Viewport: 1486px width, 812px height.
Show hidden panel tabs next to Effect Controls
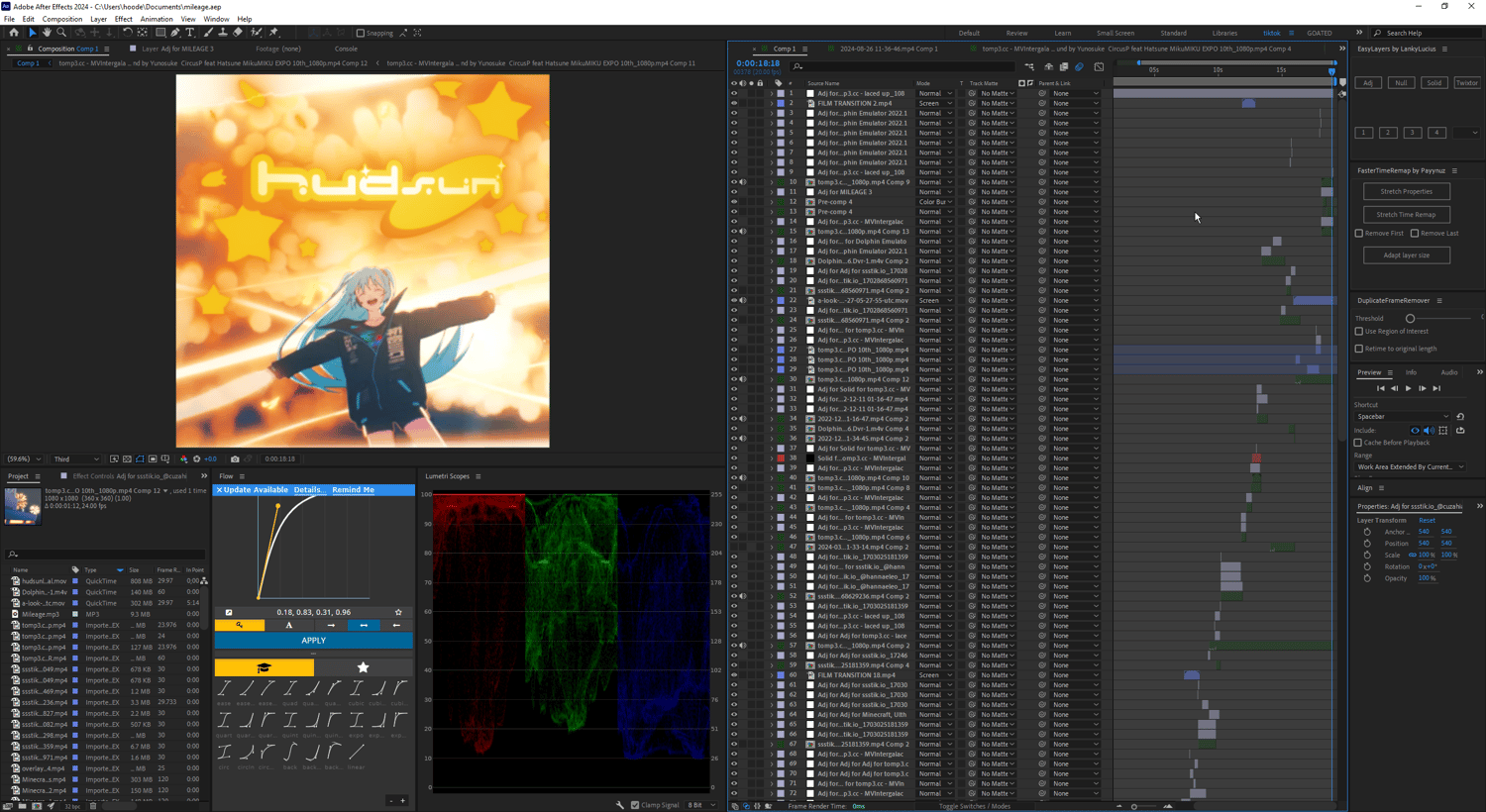(x=204, y=476)
